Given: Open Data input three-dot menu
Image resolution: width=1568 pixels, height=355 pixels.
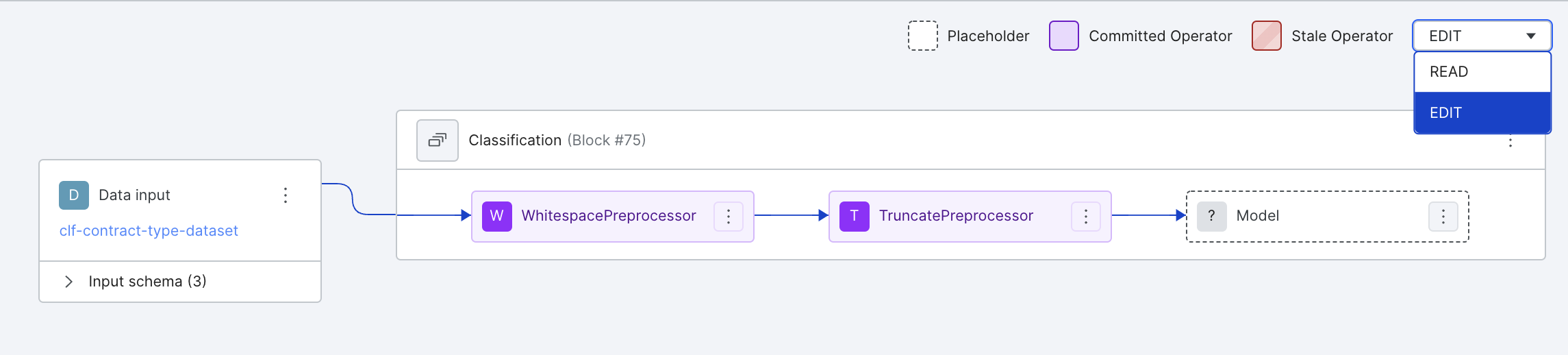Looking at the screenshot, I should click(286, 195).
